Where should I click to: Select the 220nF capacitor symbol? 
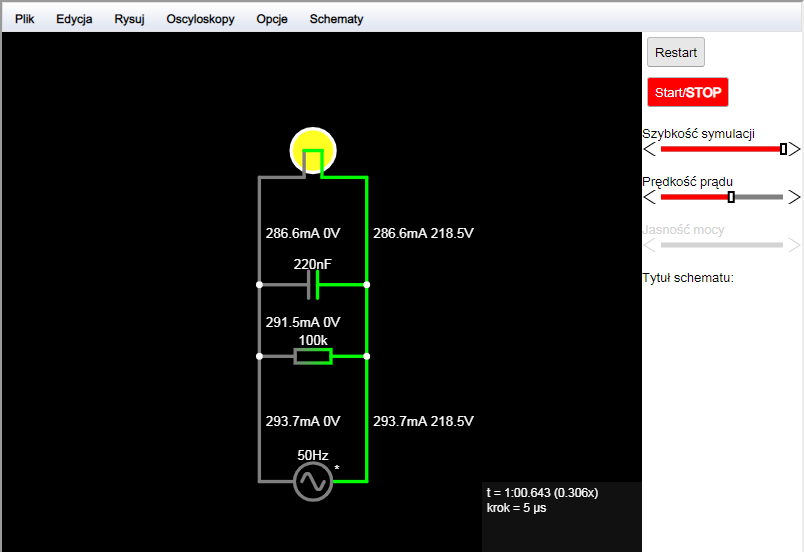[x=313, y=284]
